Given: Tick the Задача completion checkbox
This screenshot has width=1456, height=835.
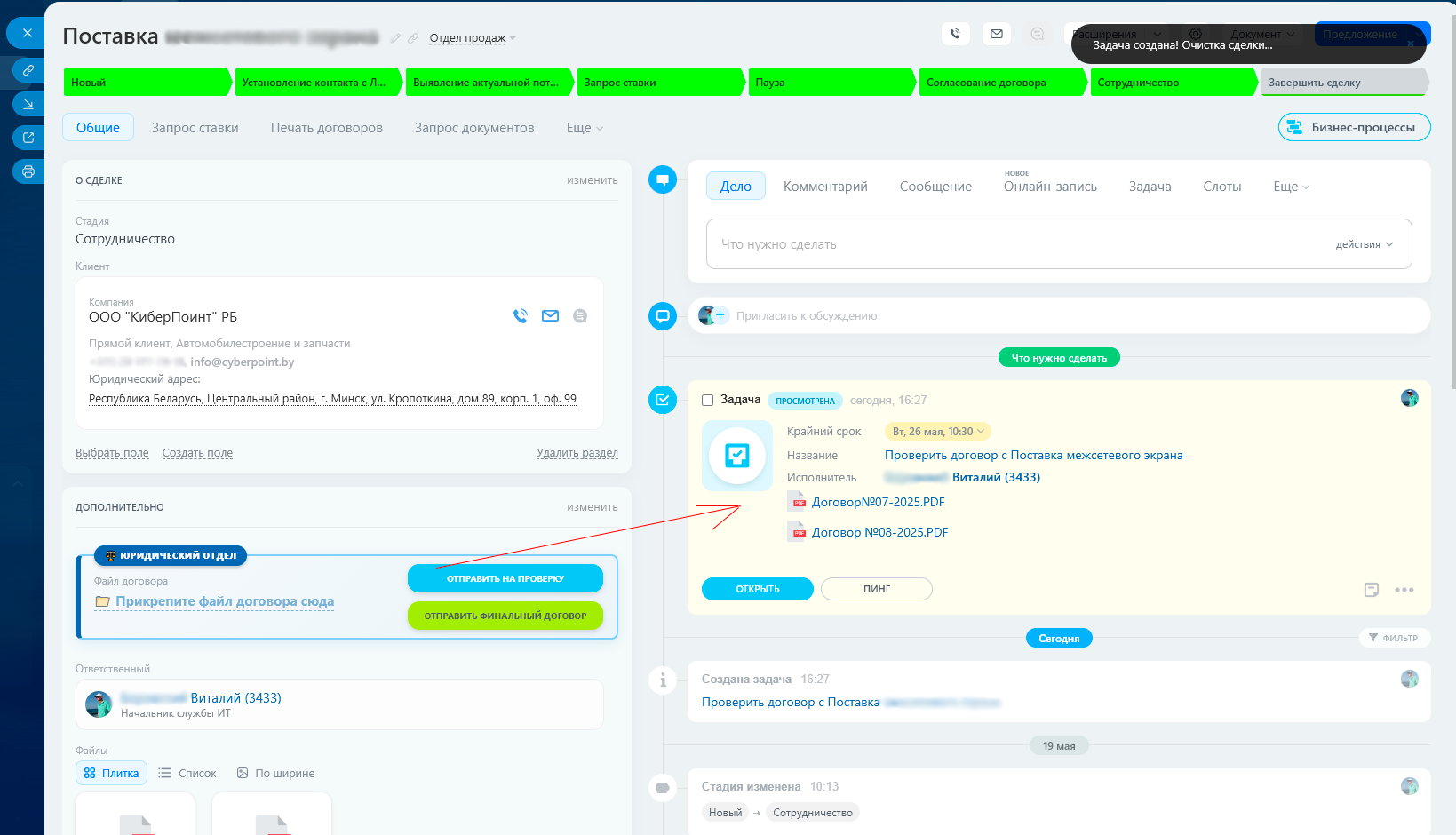Looking at the screenshot, I should pos(708,401).
